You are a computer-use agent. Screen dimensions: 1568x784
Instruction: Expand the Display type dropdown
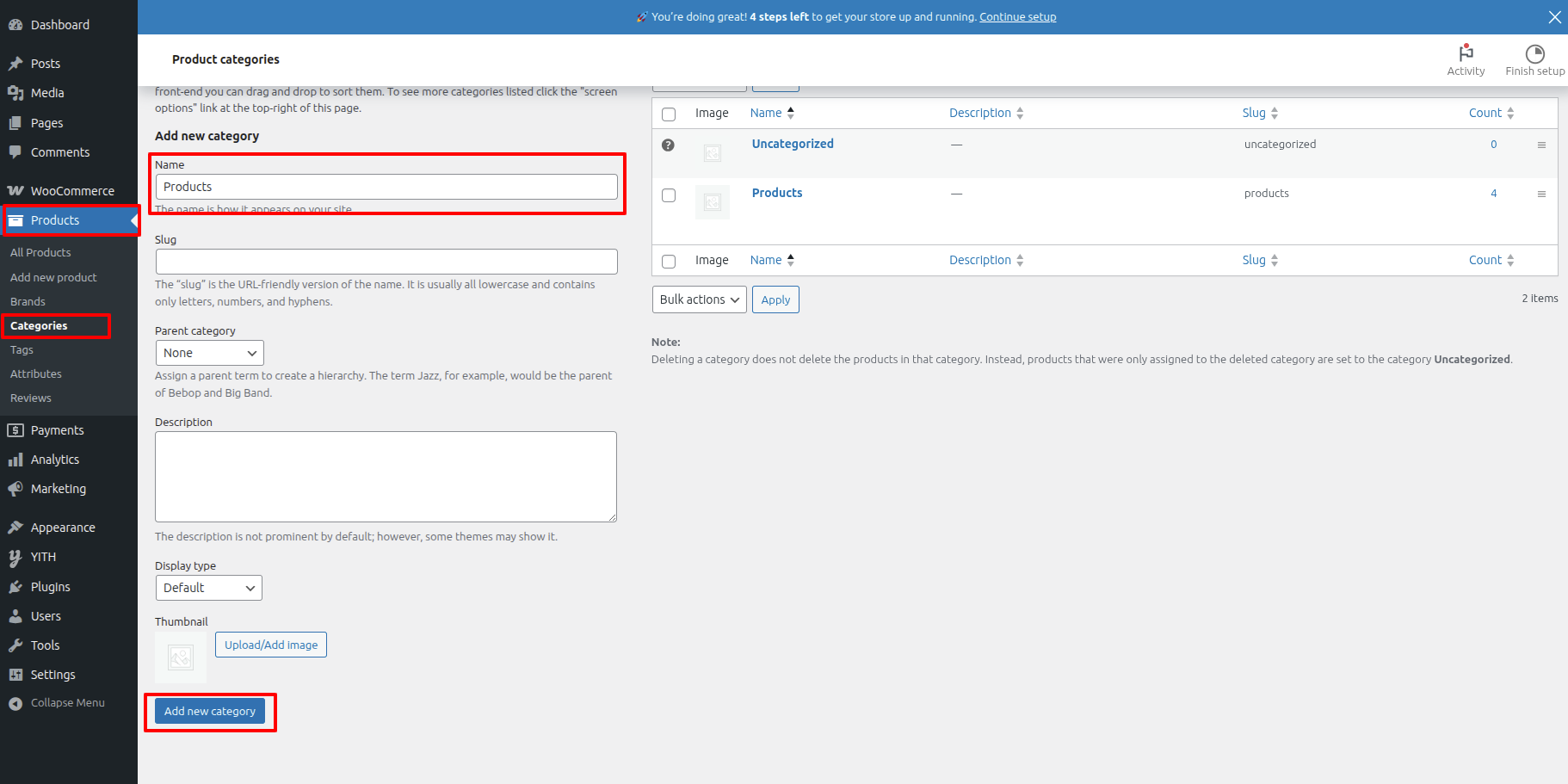click(x=208, y=588)
